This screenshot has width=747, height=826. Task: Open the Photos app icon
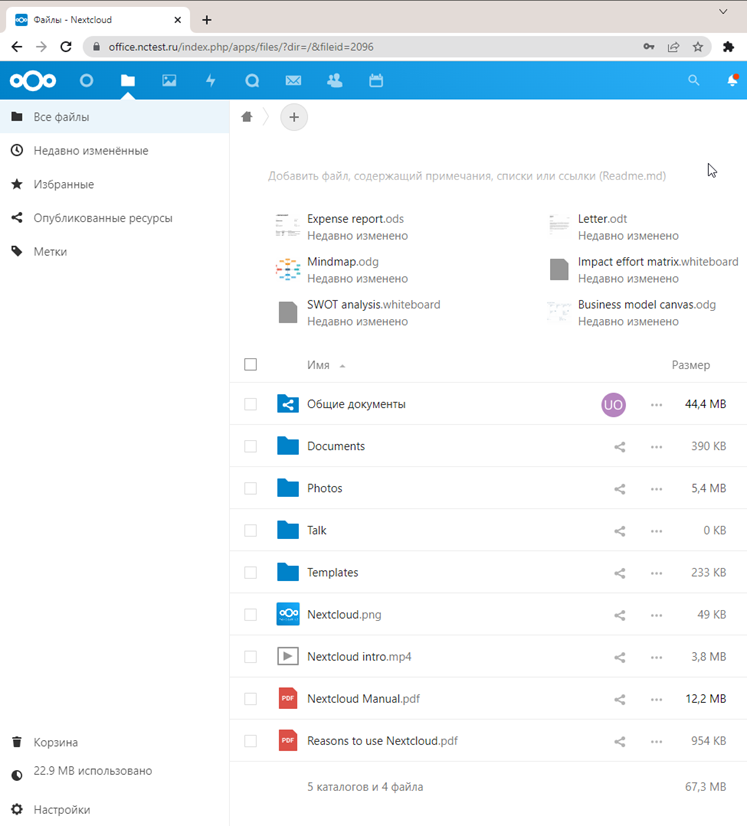[169, 81]
